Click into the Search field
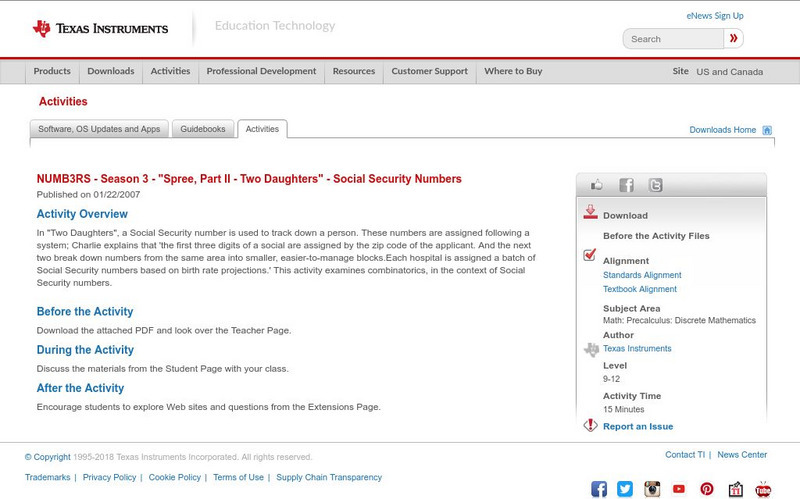Image resolution: width=800 pixels, height=499 pixels. [x=673, y=39]
